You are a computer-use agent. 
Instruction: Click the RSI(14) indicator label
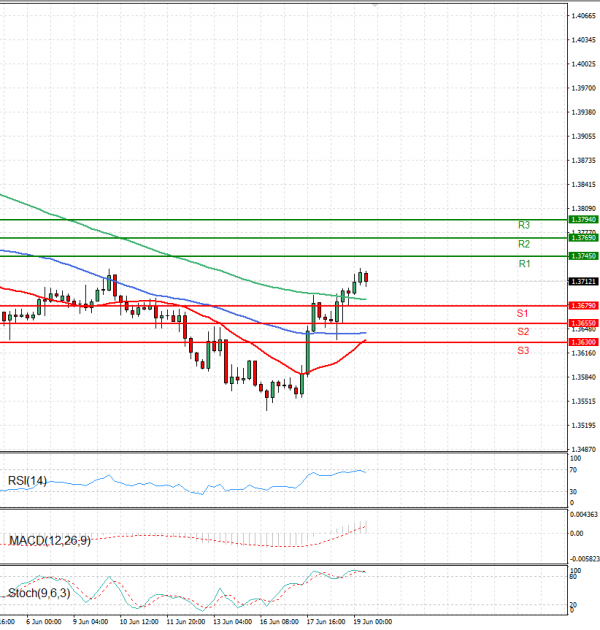pos(27,481)
